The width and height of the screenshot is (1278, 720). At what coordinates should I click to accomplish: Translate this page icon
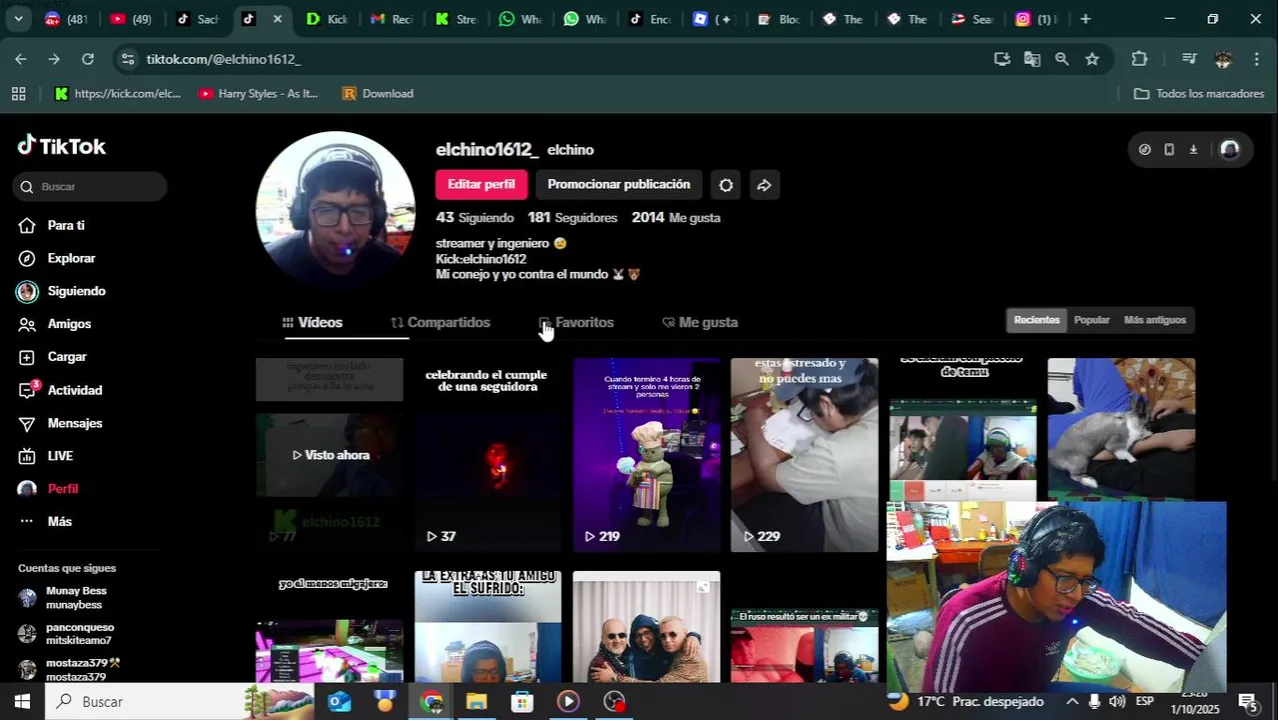point(1032,59)
